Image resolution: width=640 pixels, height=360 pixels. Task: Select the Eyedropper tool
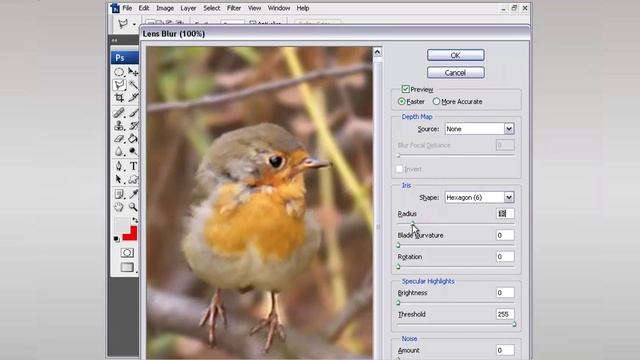(x=133, y=194)
